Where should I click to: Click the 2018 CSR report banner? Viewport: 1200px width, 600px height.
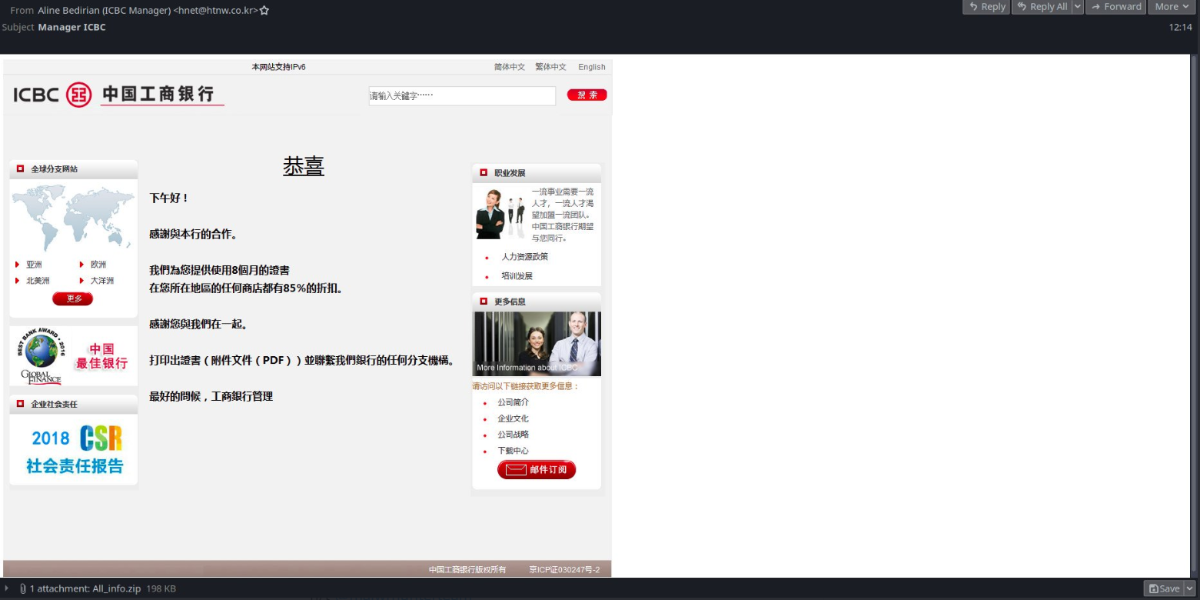74,450
